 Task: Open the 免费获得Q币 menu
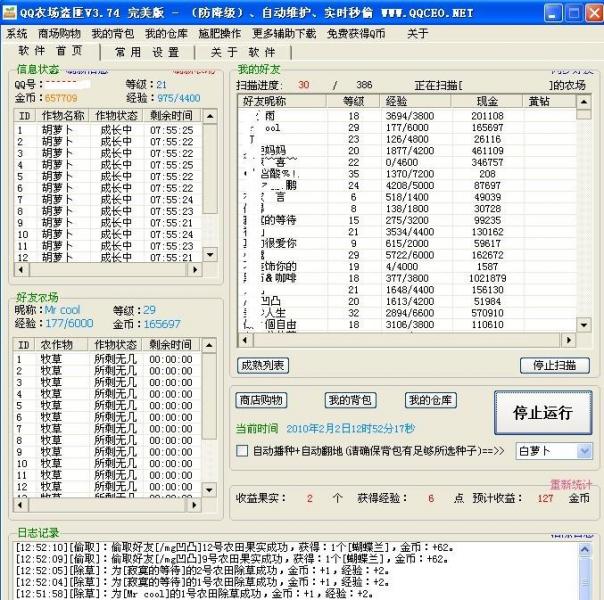click(x=356, y=34)
